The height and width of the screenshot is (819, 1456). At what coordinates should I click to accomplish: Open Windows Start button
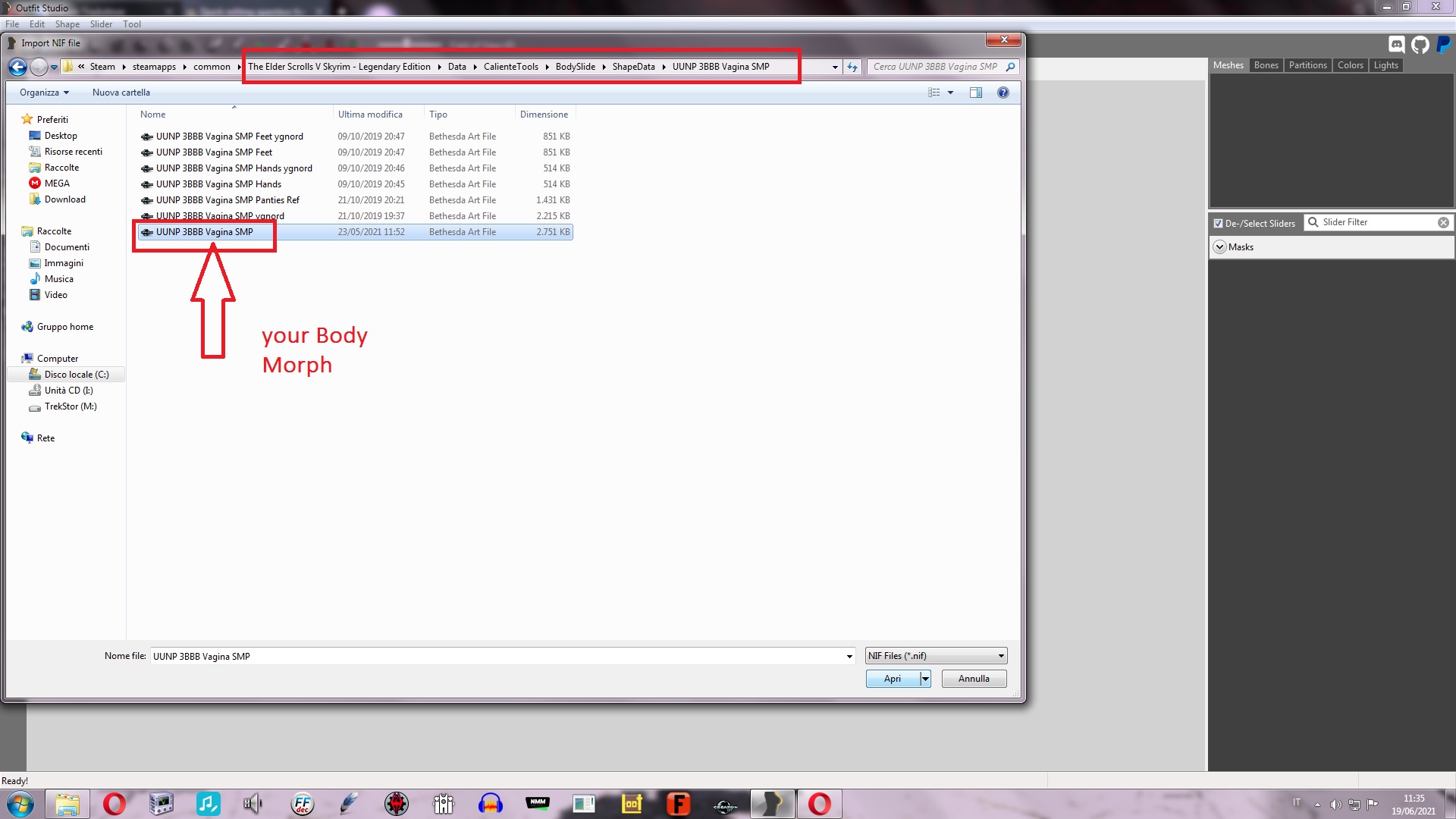pyautogui.click(x=20, y=804)
